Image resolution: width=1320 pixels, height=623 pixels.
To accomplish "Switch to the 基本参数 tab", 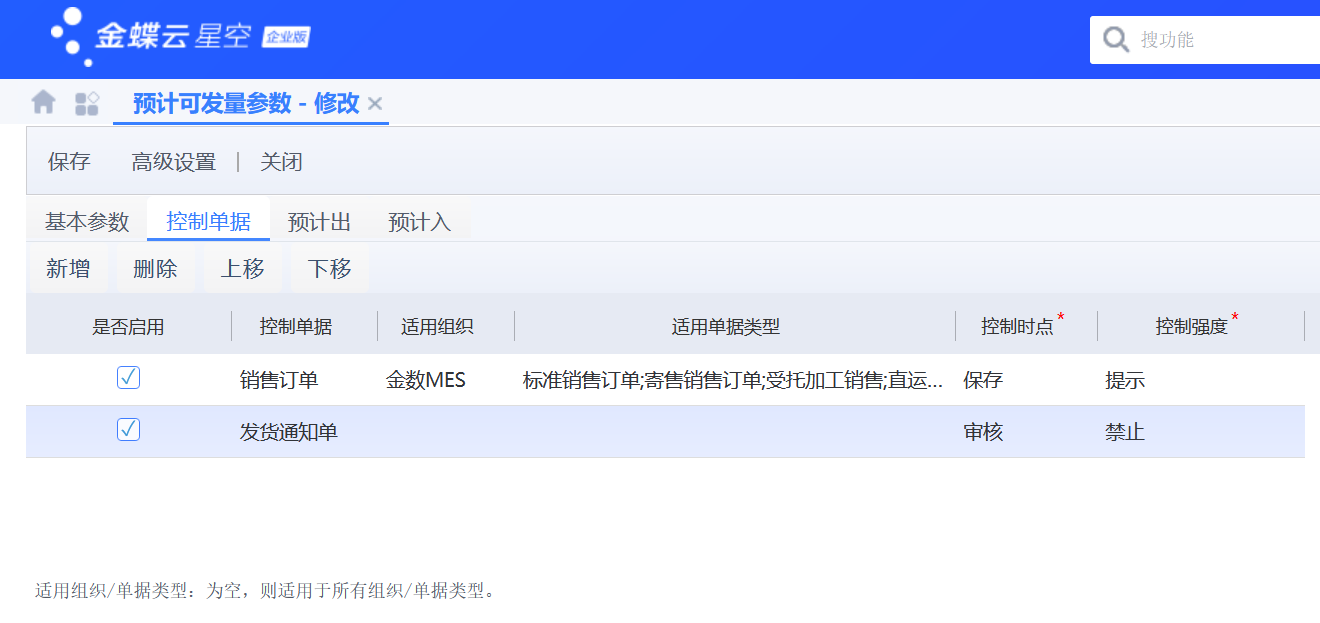I will point(87,222).
